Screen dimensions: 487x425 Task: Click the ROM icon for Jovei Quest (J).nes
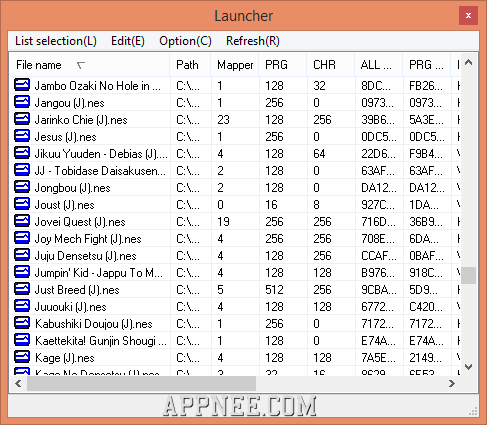click(x=22, y=221)
